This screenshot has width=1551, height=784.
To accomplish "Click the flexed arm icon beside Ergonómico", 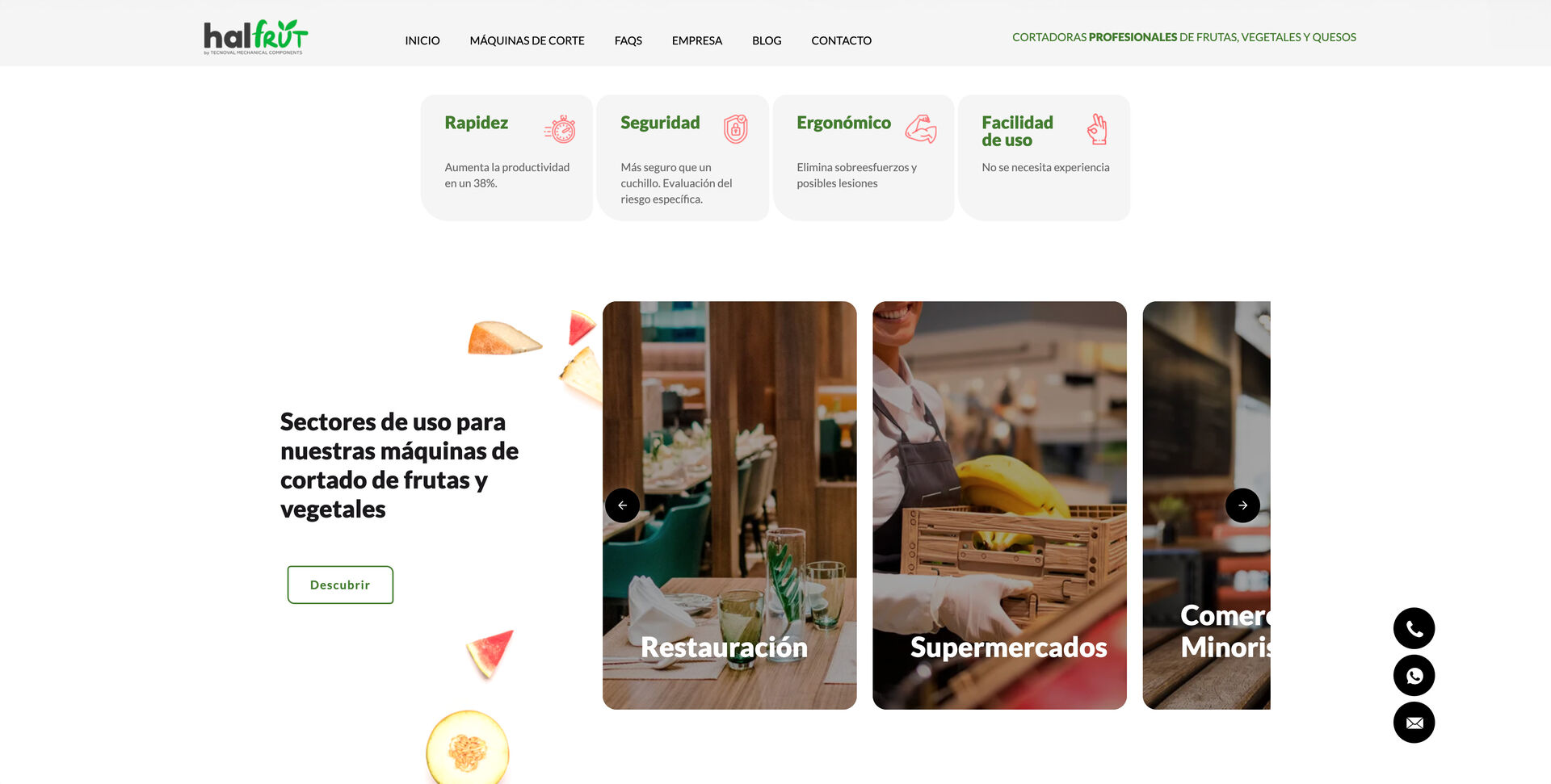I will [x=921, y=129].
